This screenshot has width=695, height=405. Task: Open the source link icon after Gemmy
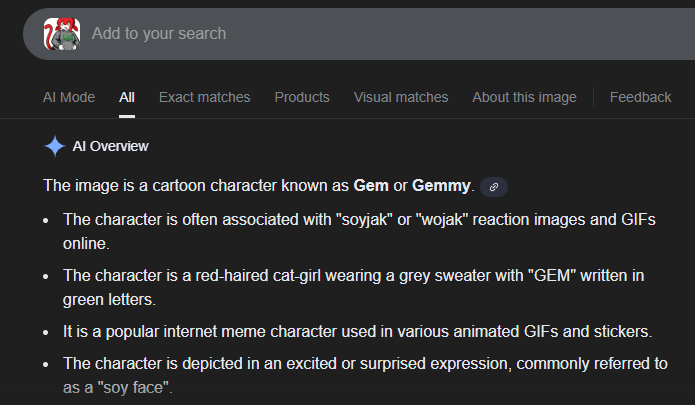click(x=494, y=186)
